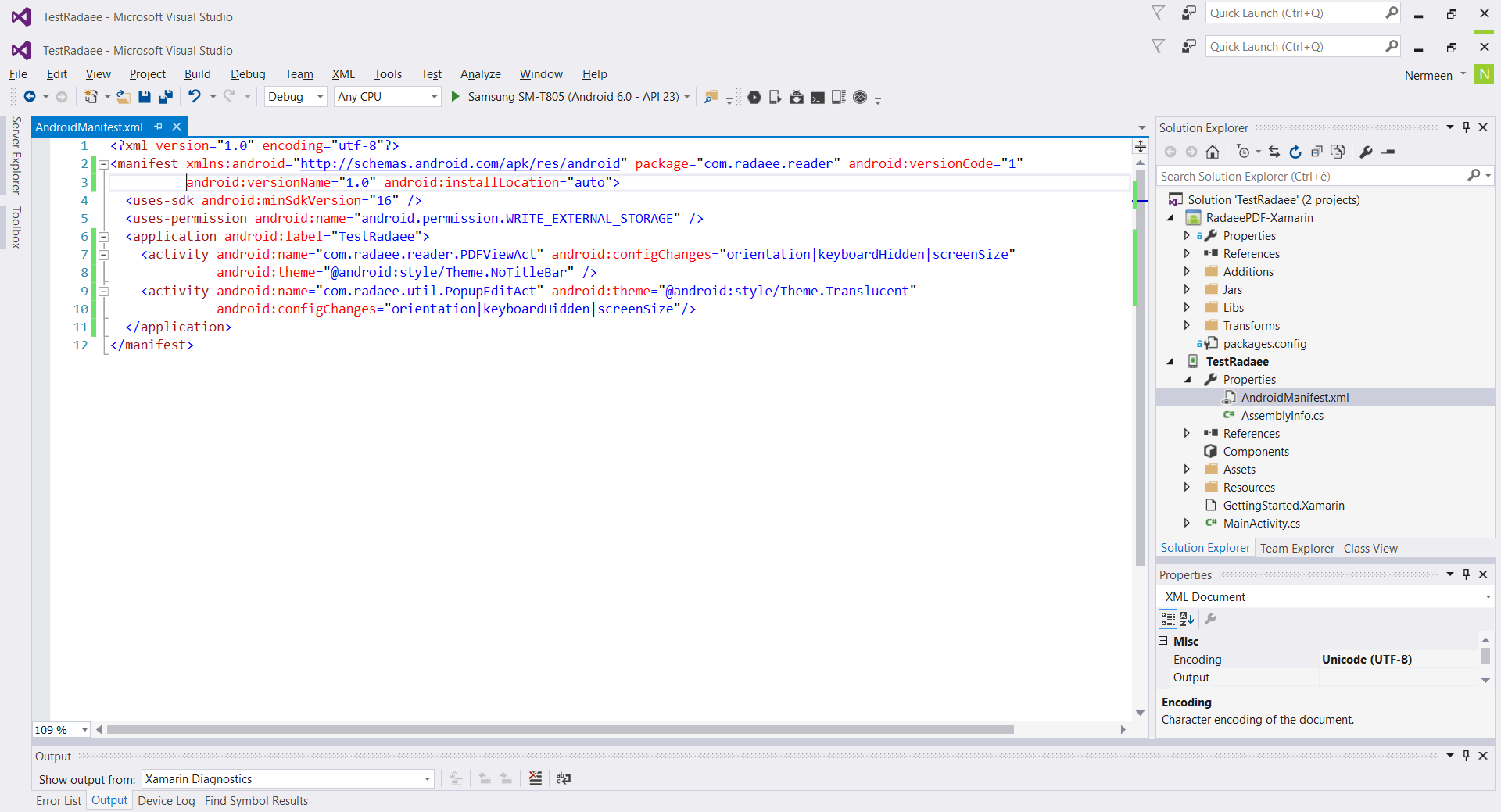Image resolution: width=1501 pixels, height=812 pixels.
Task: Open the Build menu
Action: [197, 74]
